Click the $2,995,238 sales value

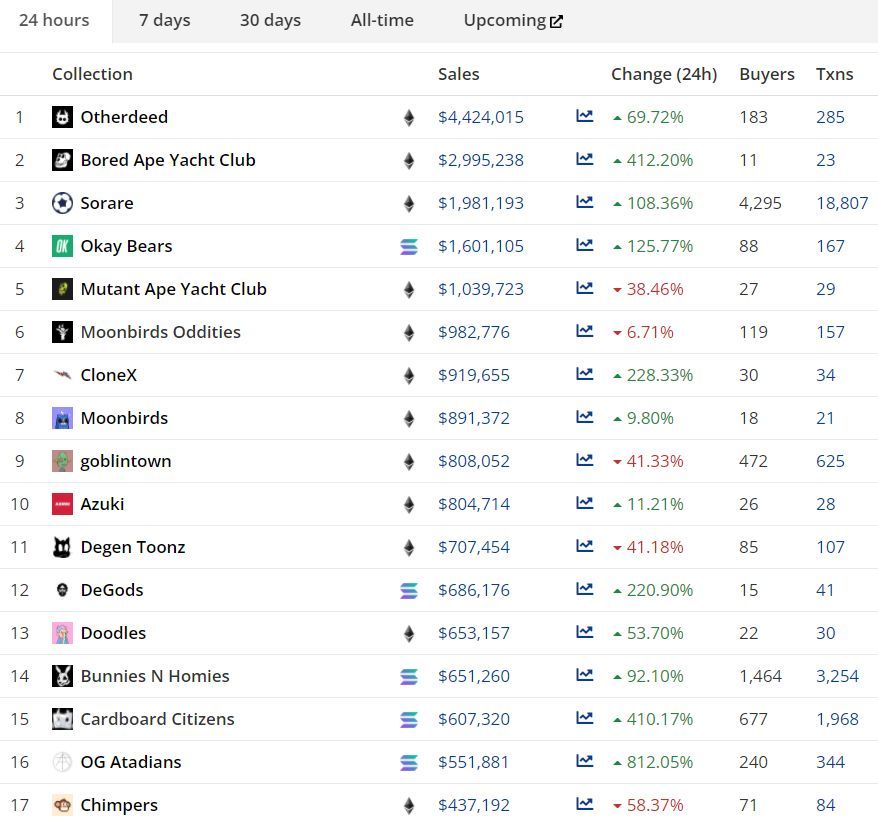coord(481,160)
